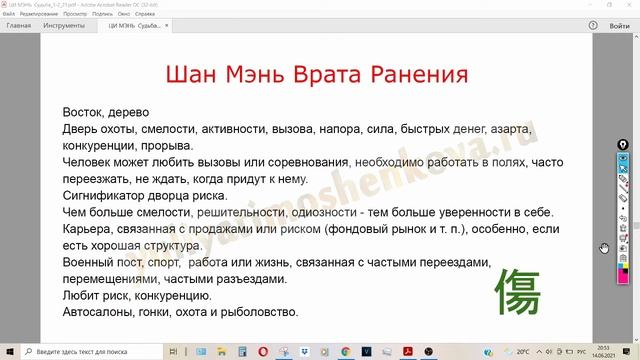Viewport: 640px width, 360px height.
Task: Click the help question mark icon
Action: coord(593,25)
